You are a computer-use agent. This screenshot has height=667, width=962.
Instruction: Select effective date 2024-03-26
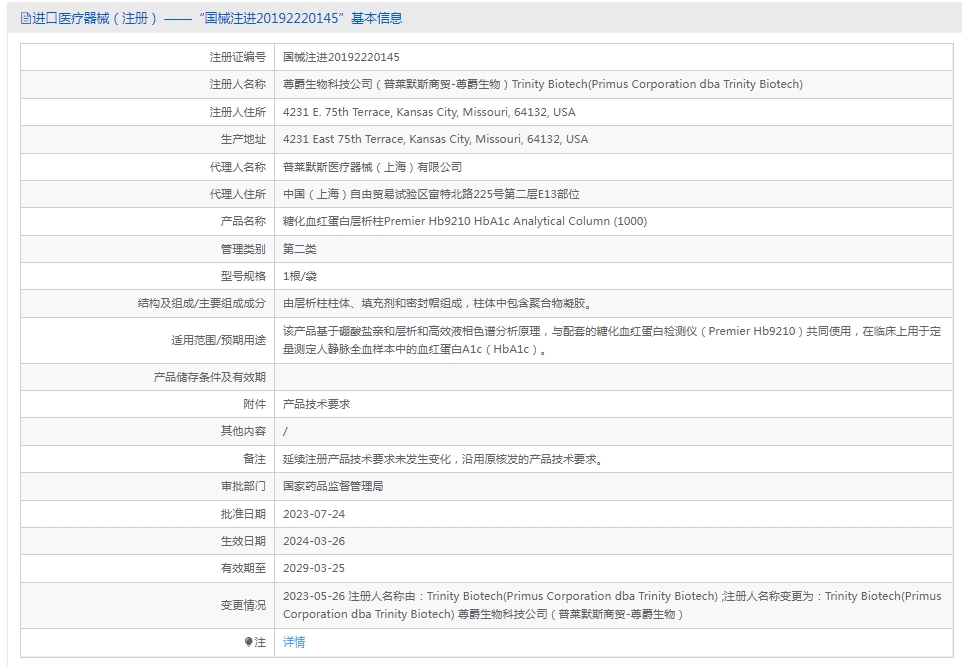click(314, 541)
